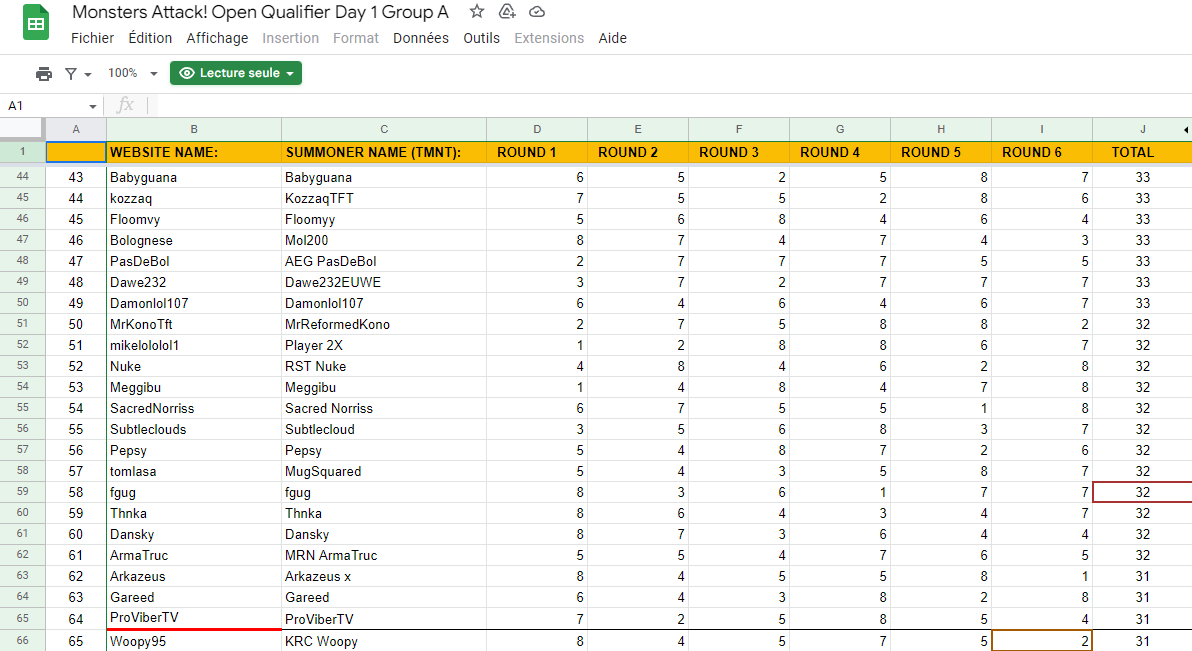
Task: Click the greyed Extensions menu
Action: (x=549, y=38)
